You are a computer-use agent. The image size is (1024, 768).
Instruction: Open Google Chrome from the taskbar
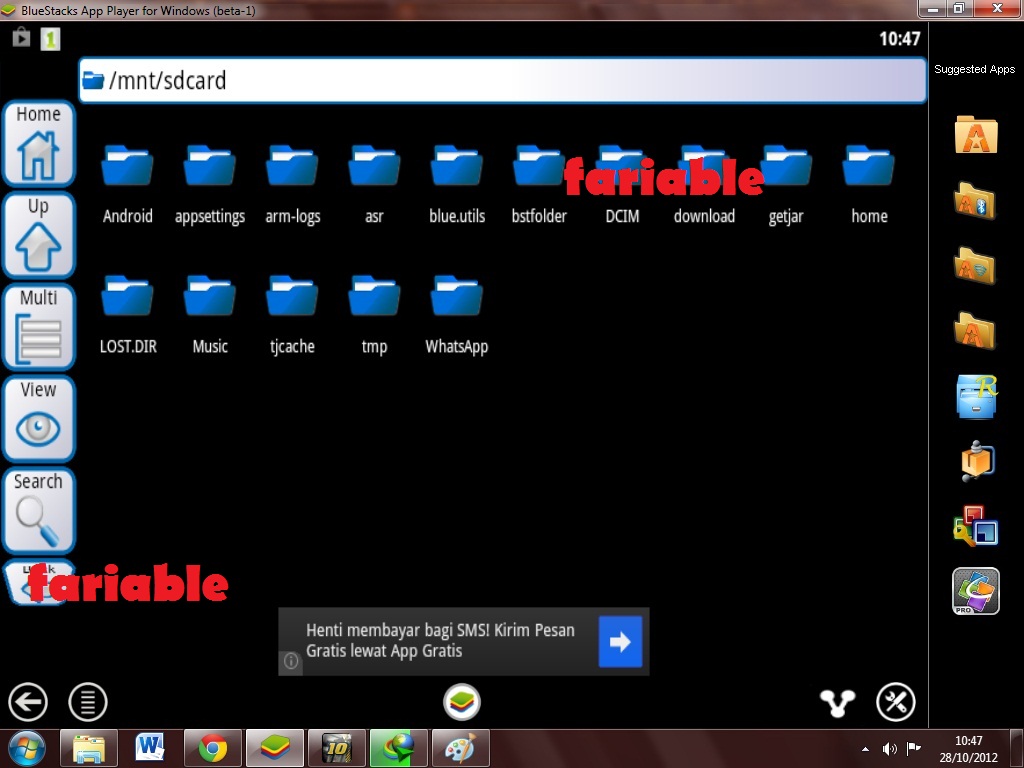tap(212, 748)
